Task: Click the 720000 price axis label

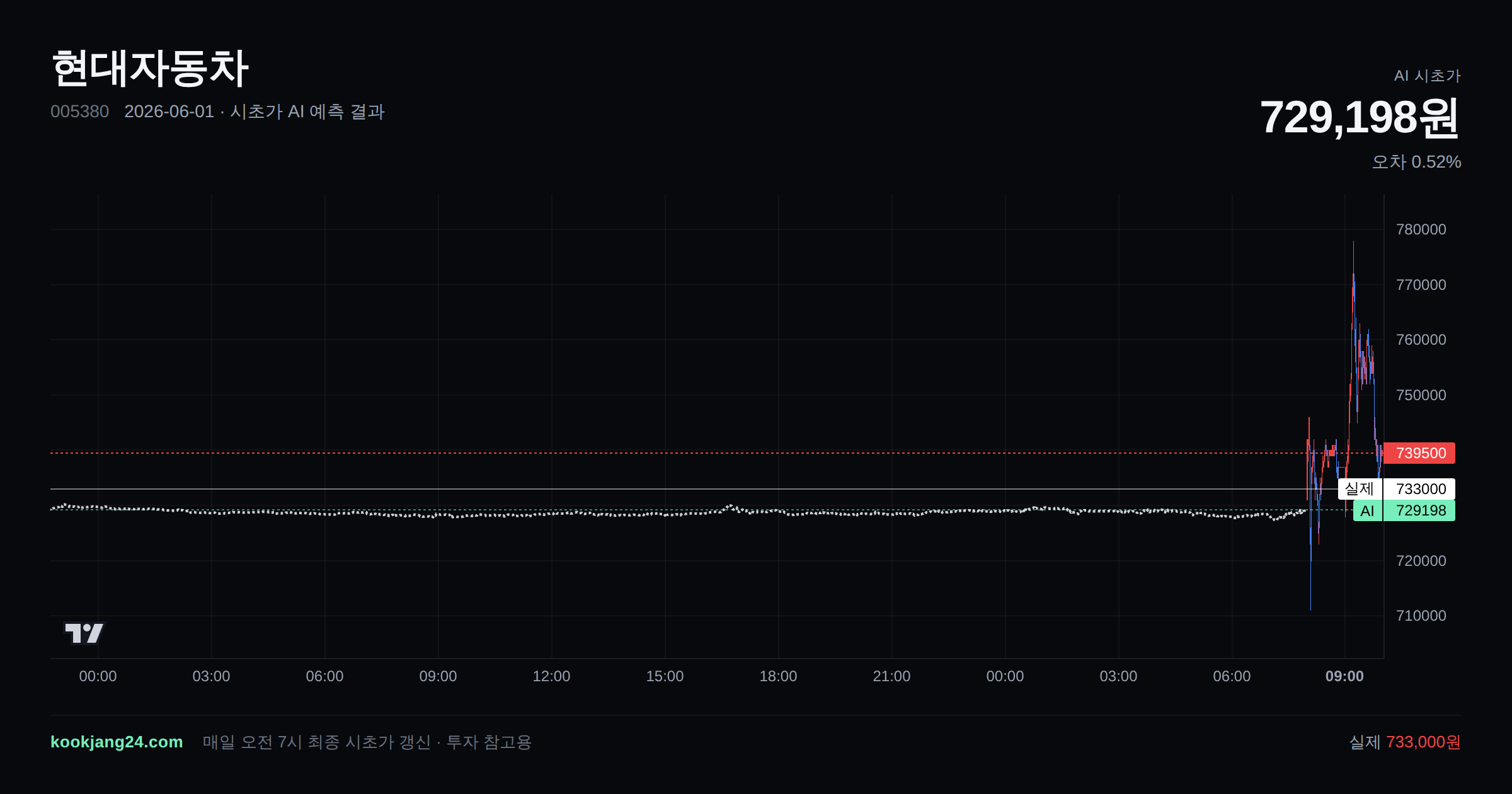Action: 1421,561
